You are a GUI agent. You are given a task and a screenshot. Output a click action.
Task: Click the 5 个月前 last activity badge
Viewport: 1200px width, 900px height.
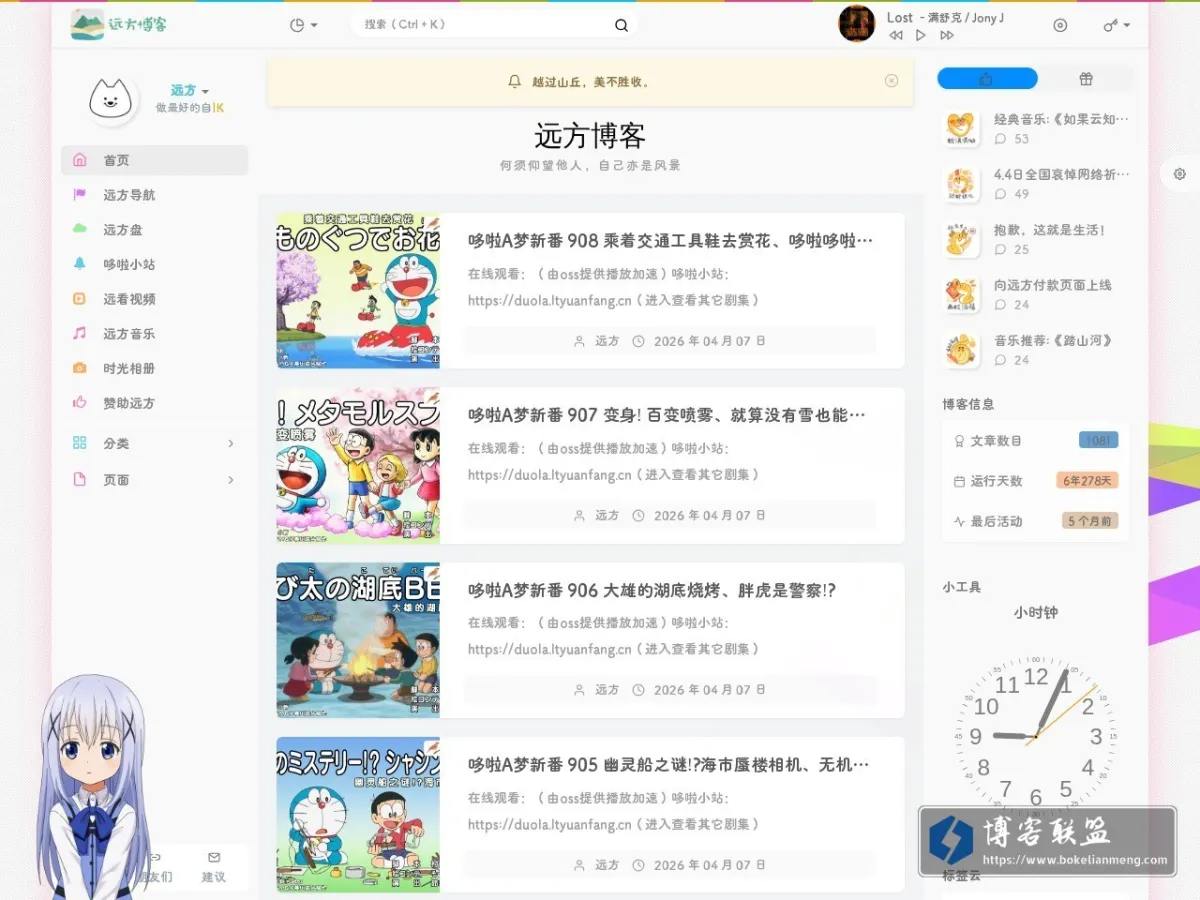pyautogui.click(x=1090, y=521)
